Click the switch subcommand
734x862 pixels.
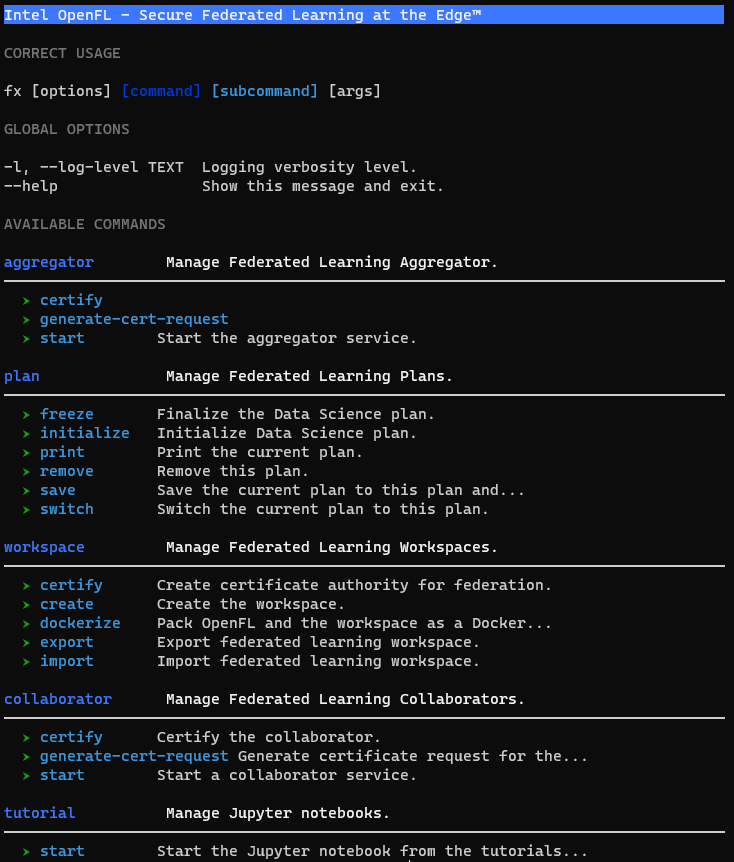pos(67,509)
